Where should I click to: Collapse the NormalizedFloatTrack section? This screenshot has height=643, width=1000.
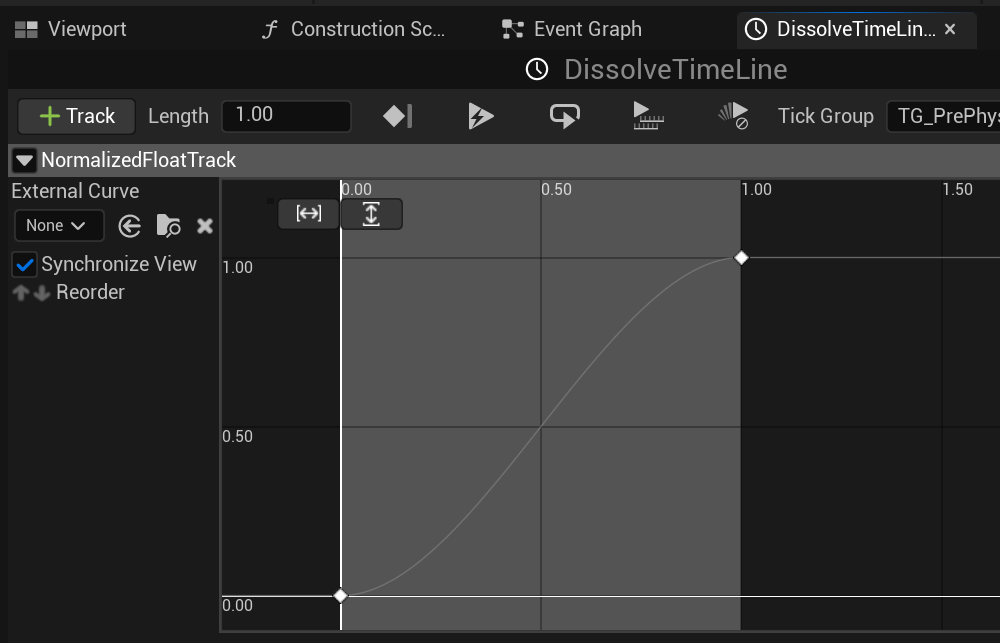(24, 160)
